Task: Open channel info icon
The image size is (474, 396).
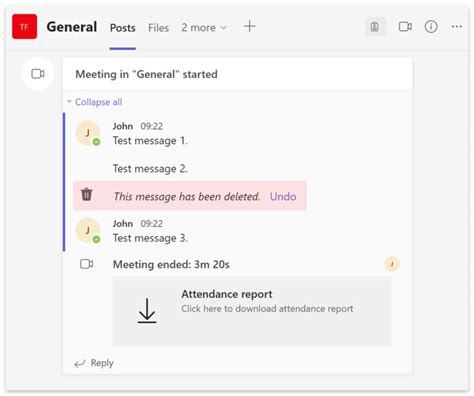Action: coord(431,27)
